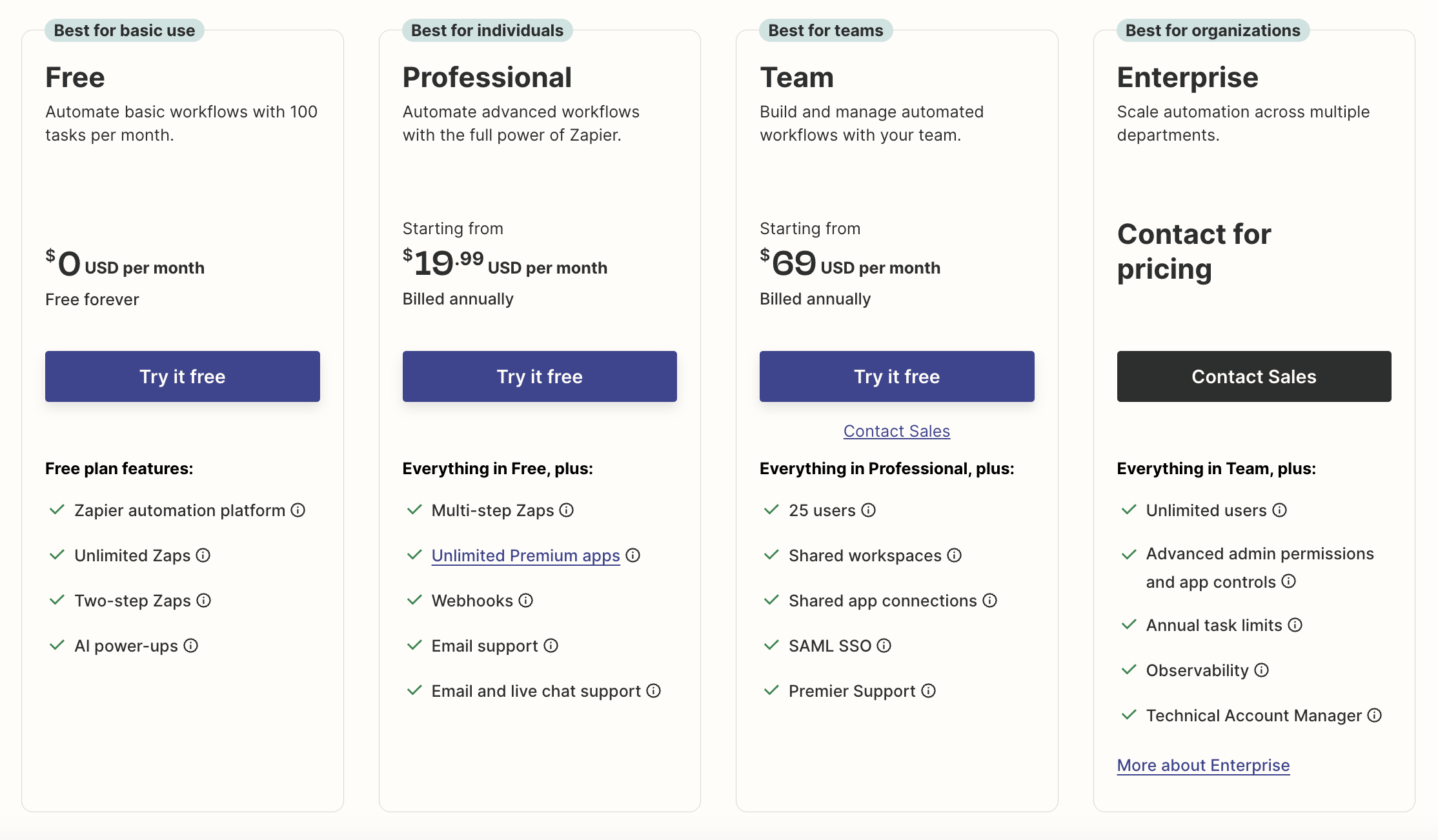Open Webhooks info tooltip icon

click(x=526, y=601)
